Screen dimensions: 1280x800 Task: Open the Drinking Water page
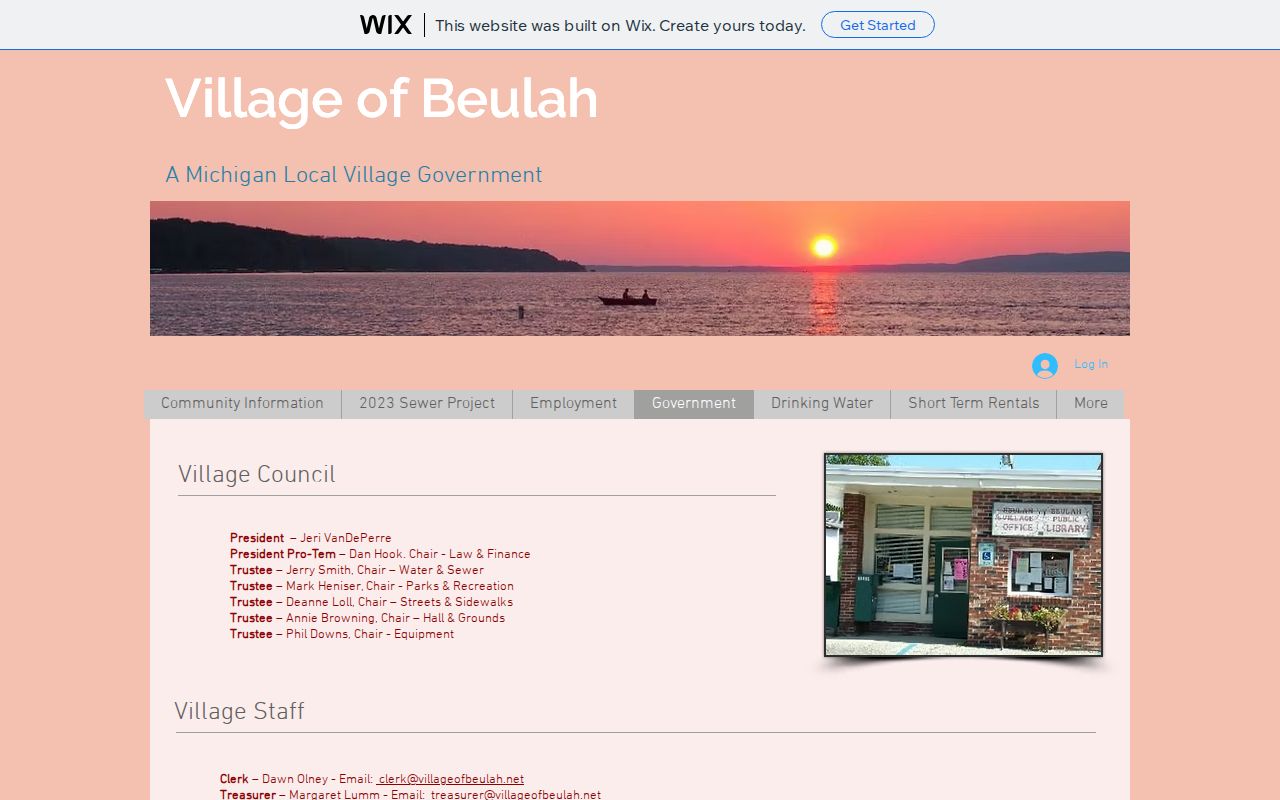click(x=822, y=404)
